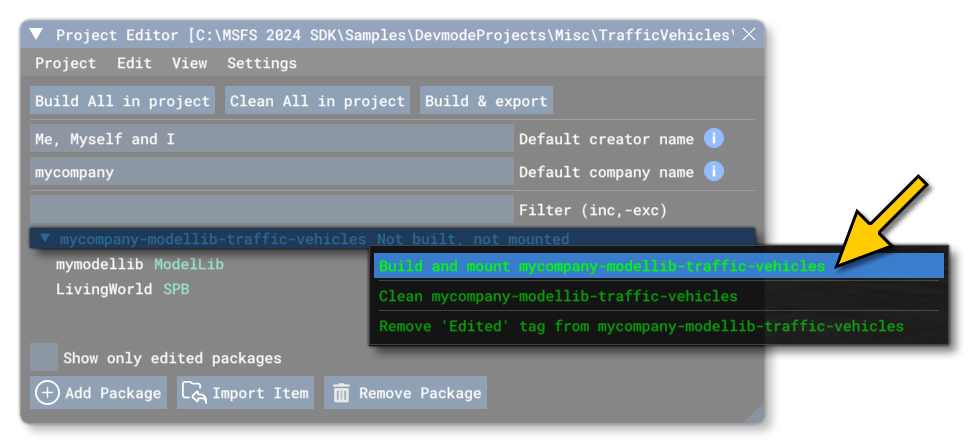Open the Settings menu
Viewport: 969px width, 444px height.
[x=261, y=63]
